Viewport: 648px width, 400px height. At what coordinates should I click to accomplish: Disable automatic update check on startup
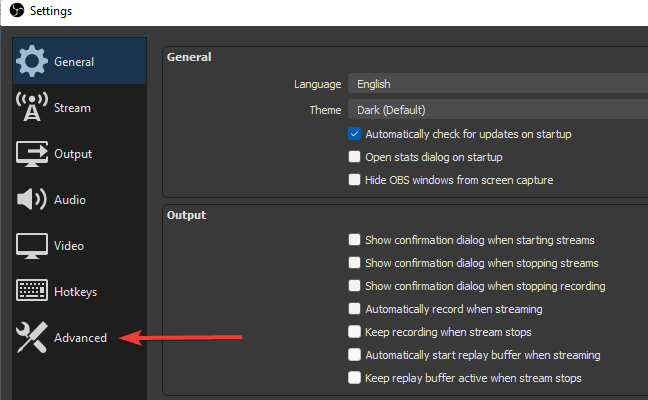point(354,134)
